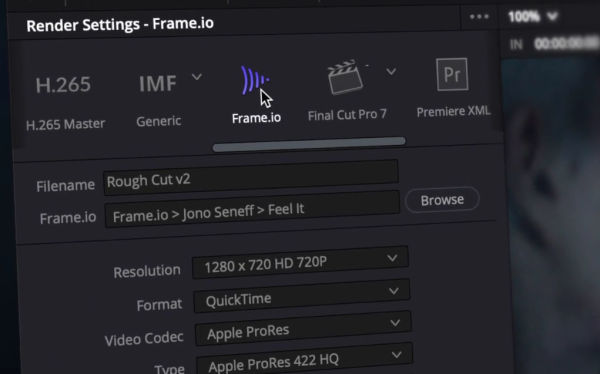This screenshot has width=600, height=374.
Task: Select the Premiere XML preset icon
Action: pyautogui.click(x=452, y=74)
